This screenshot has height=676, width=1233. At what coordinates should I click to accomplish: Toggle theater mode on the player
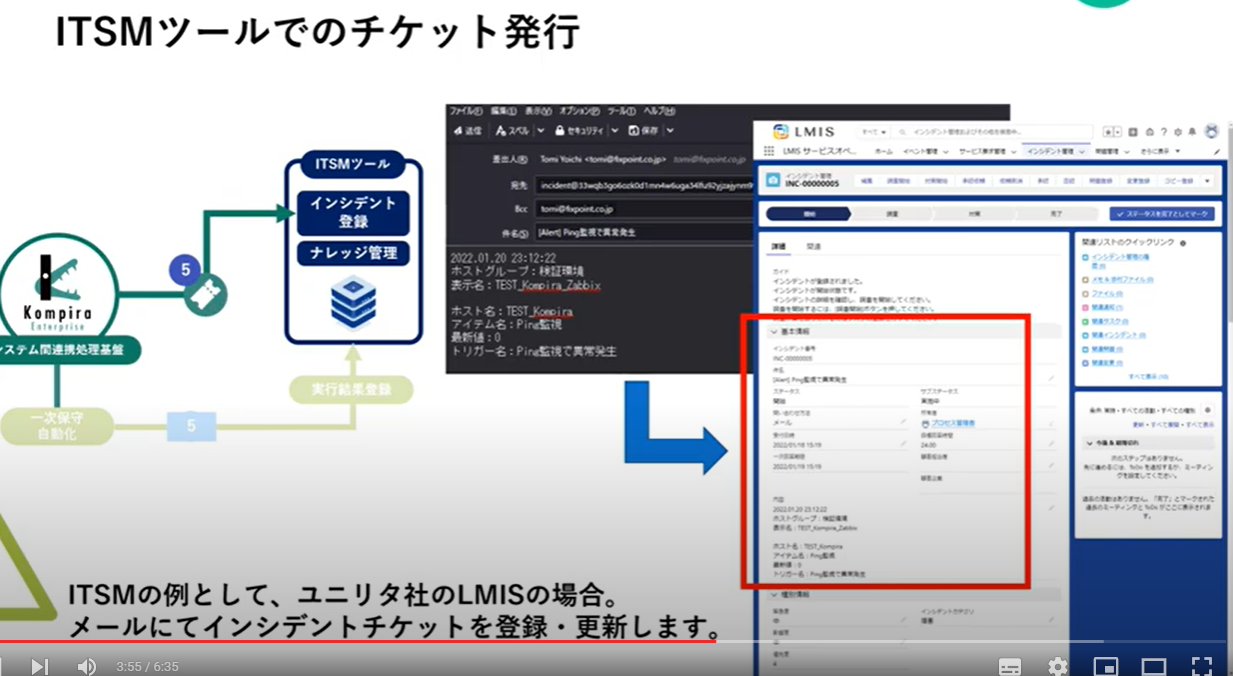(1153, 666)
